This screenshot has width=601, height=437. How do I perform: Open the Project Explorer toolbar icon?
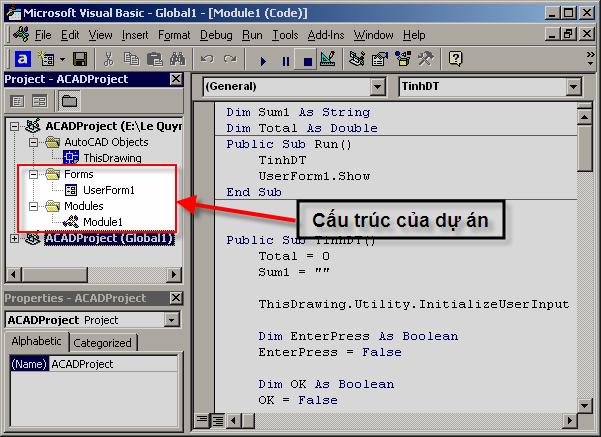[x=357, y=59]
